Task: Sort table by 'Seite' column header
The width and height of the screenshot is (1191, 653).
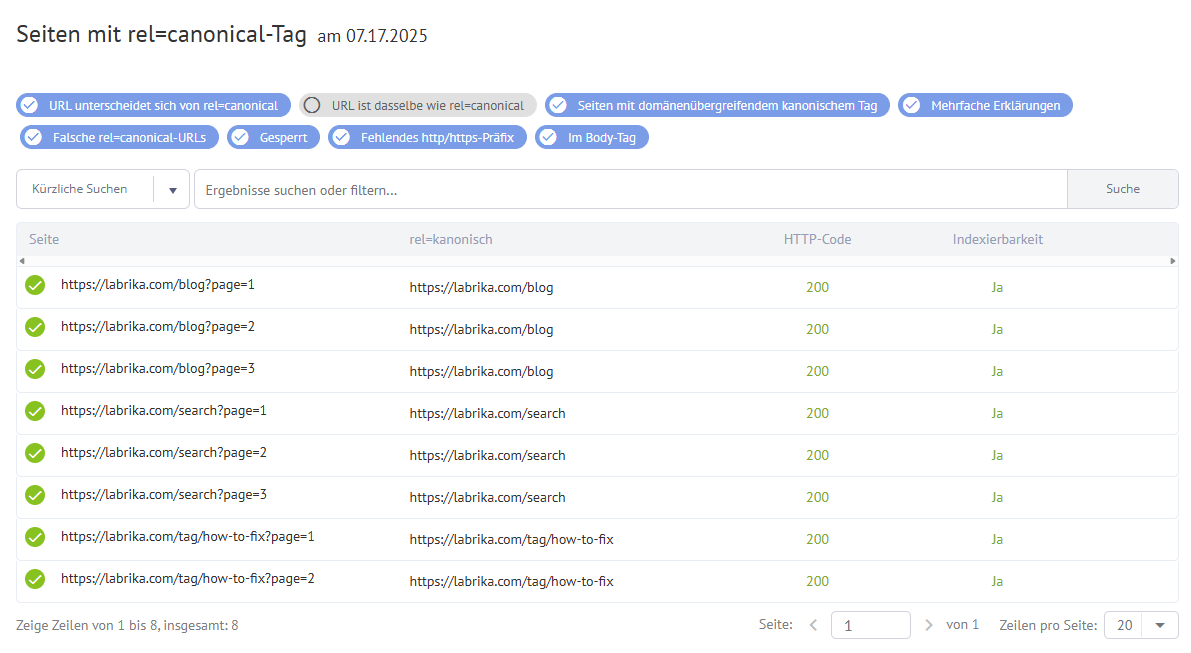Action: 44,239
